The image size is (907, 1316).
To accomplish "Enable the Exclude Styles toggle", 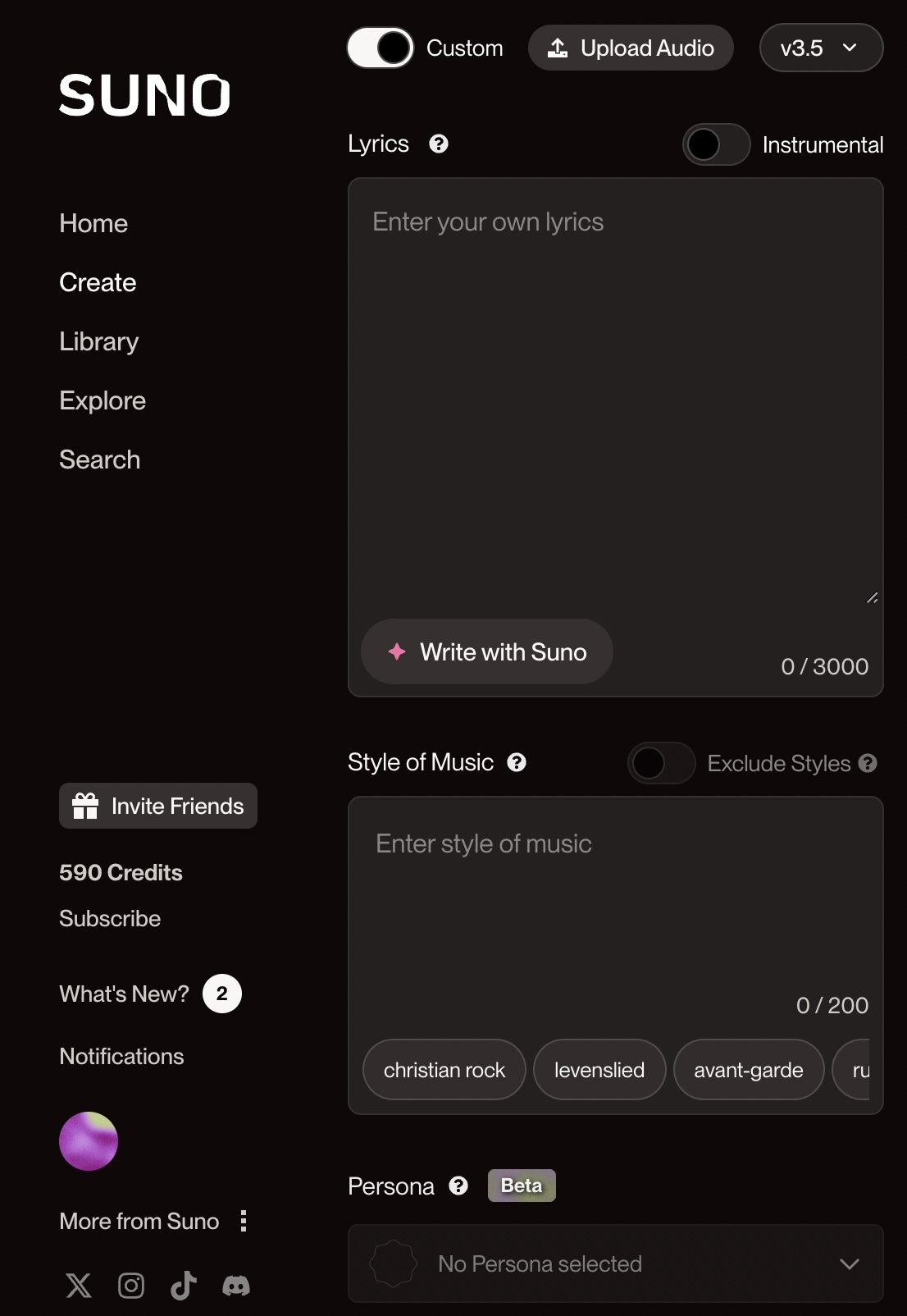I will coord(661,764).
